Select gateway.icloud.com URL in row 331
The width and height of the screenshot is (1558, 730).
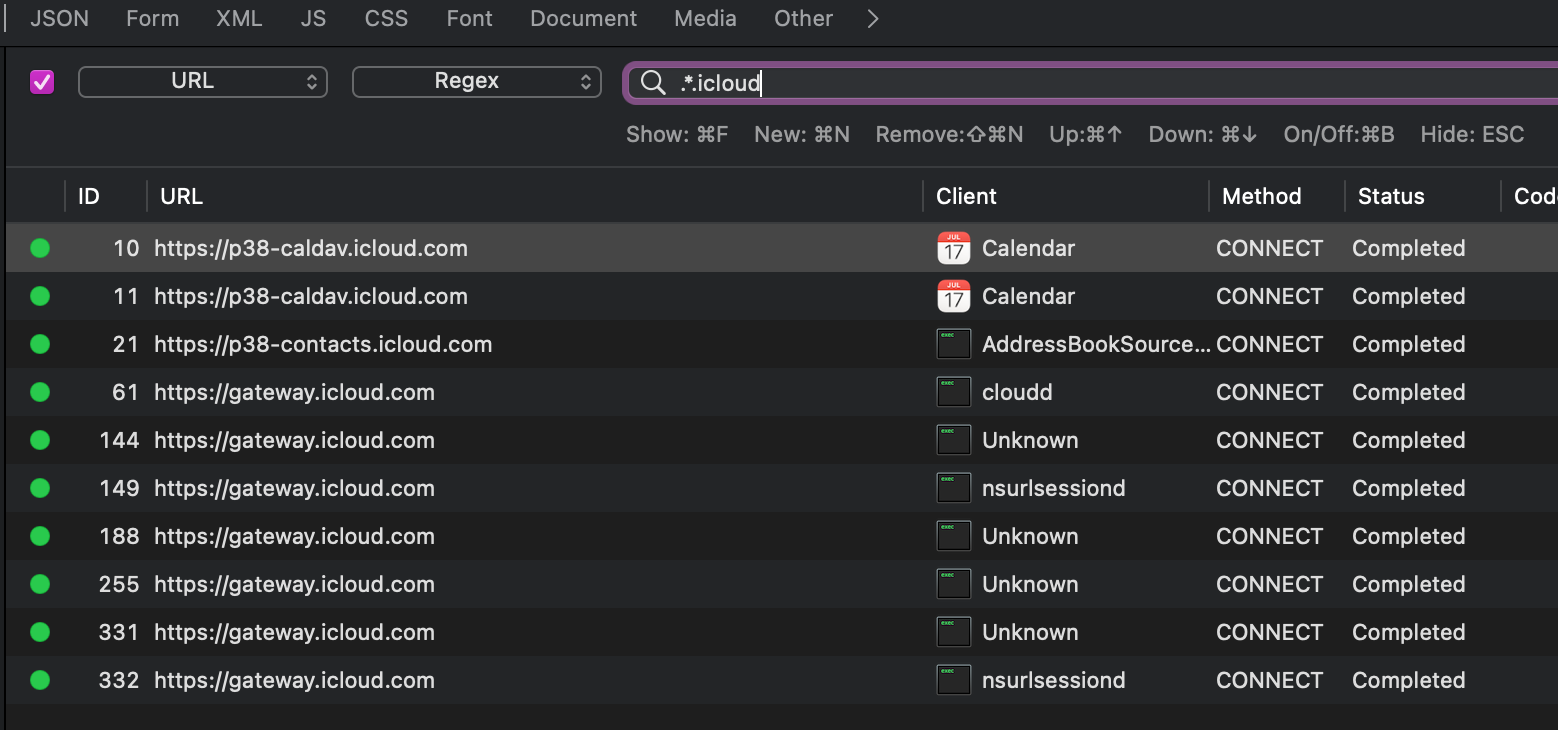click(x=294, y=632)
